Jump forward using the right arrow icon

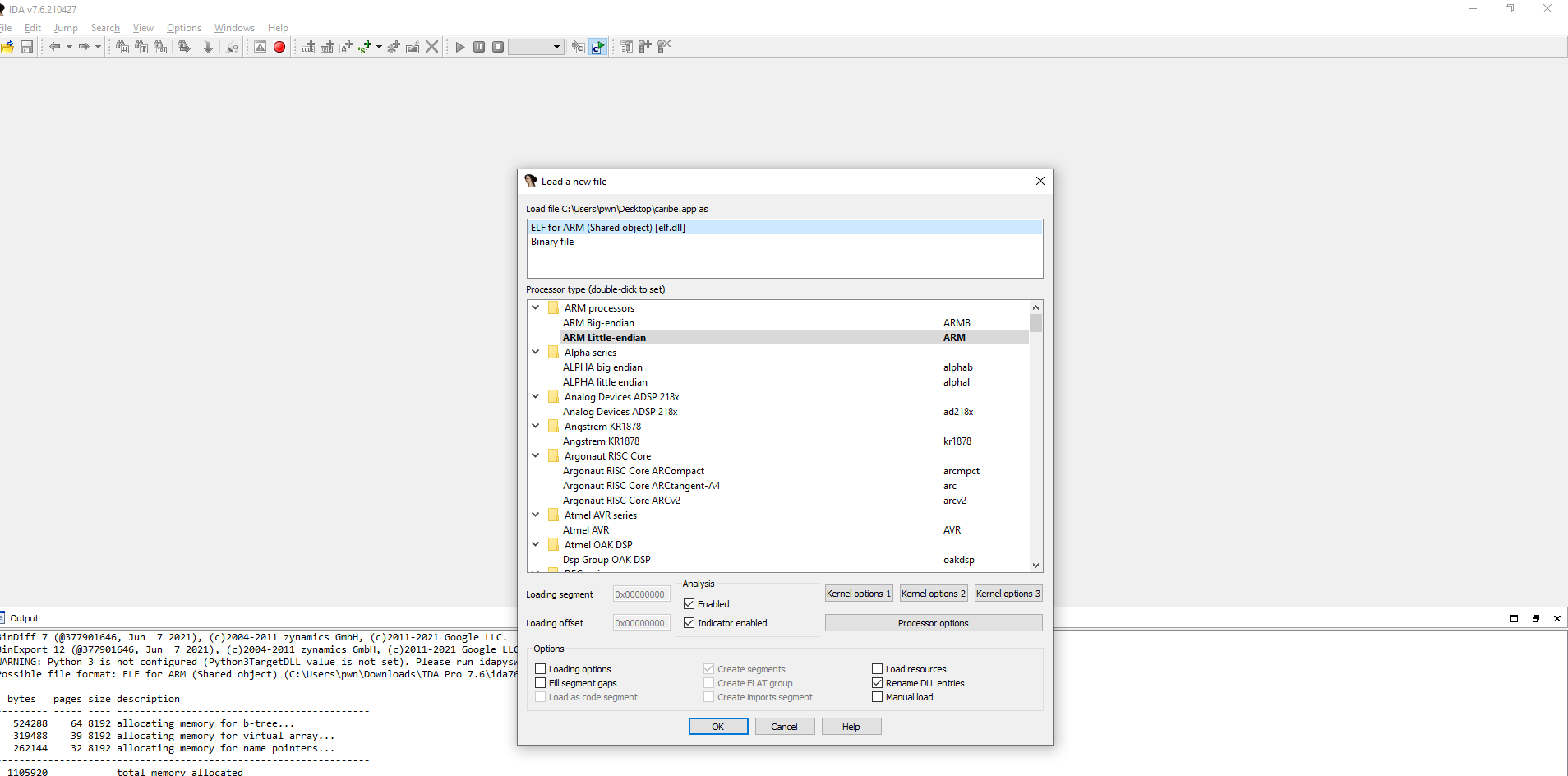coord(84,47)
